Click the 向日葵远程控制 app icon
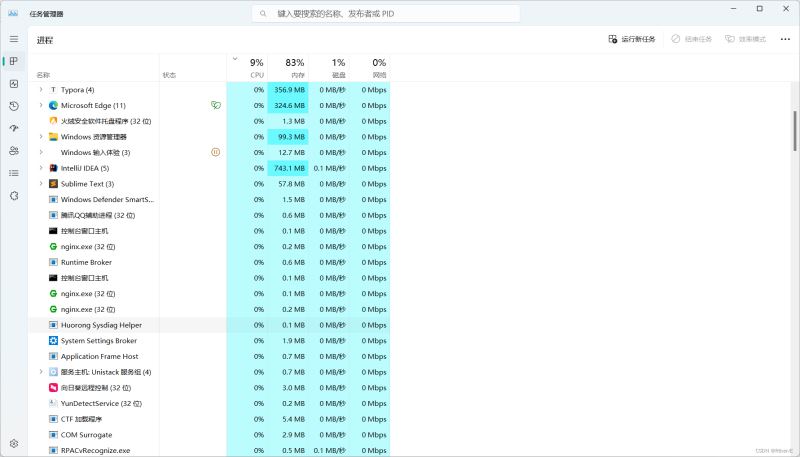This screenshot has width=800, height=457. coord(53,388)
